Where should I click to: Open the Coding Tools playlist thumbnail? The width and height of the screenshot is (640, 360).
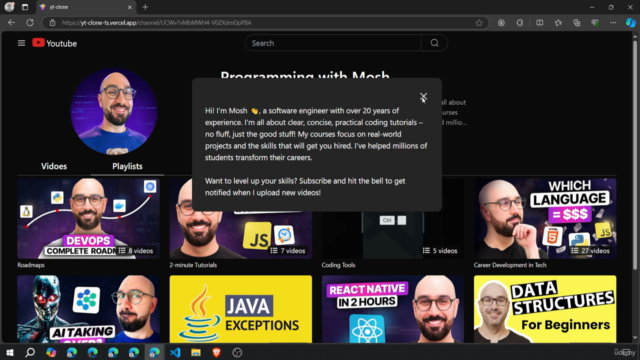393,235
